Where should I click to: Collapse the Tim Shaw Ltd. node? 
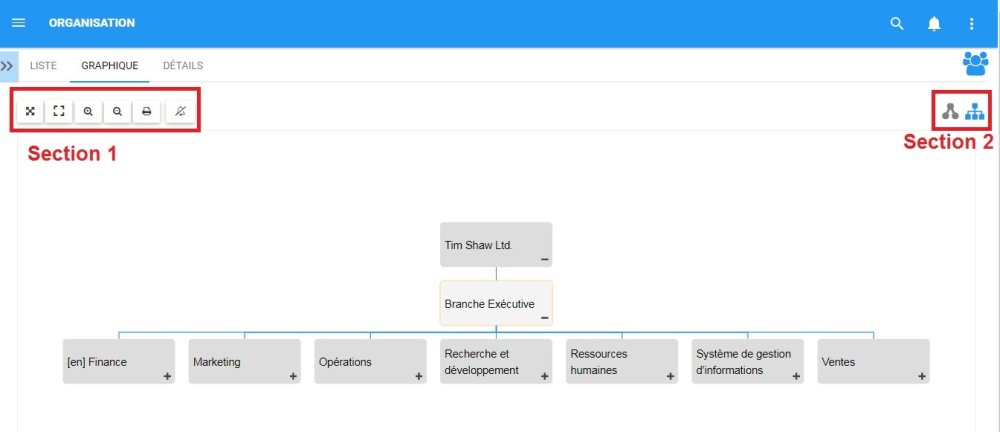tap(544, 259)
